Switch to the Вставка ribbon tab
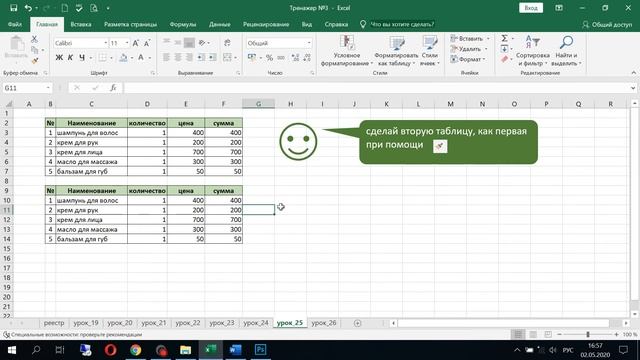 pos(81,24)
